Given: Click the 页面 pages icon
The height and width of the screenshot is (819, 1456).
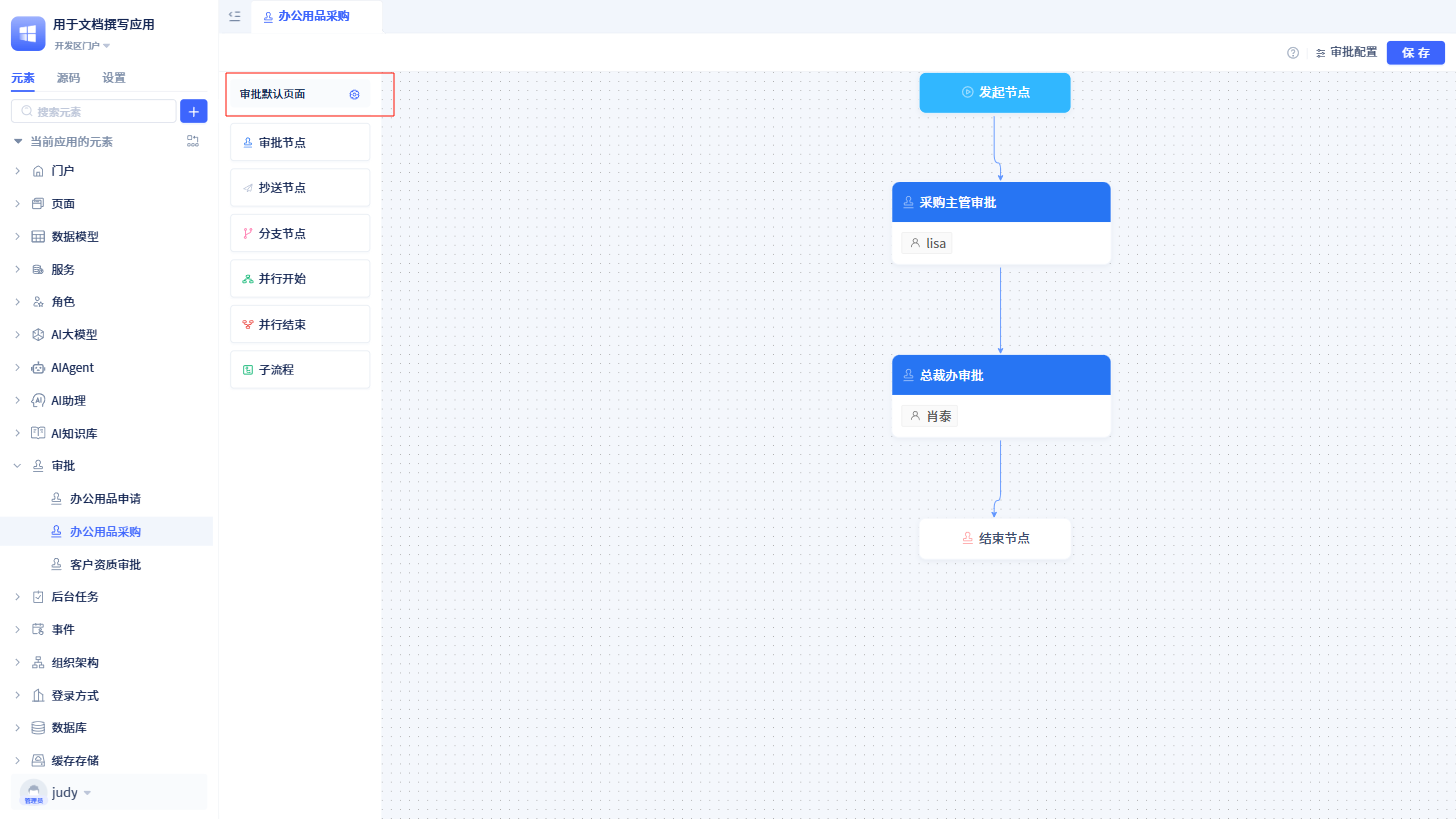Looking at the screenshot, I should click(x=38, y=204).
